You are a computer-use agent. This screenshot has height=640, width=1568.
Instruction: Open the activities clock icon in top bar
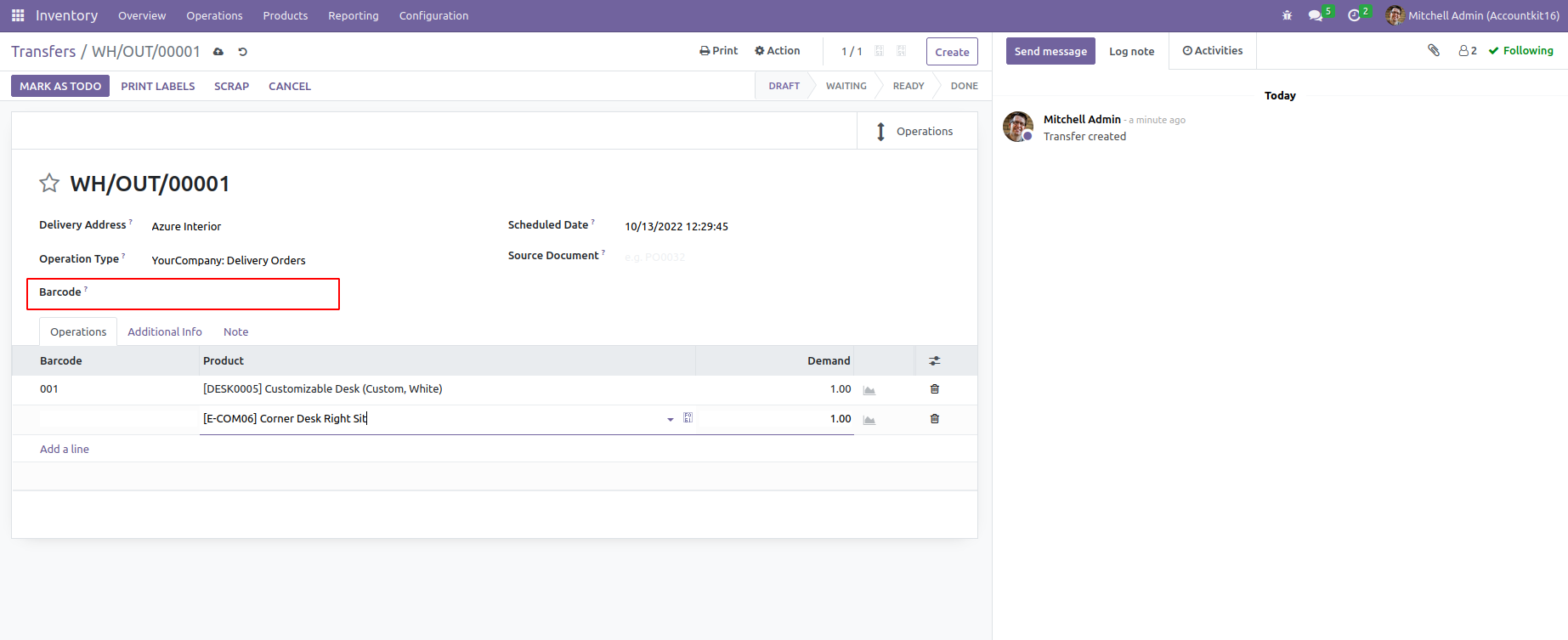1354,15
